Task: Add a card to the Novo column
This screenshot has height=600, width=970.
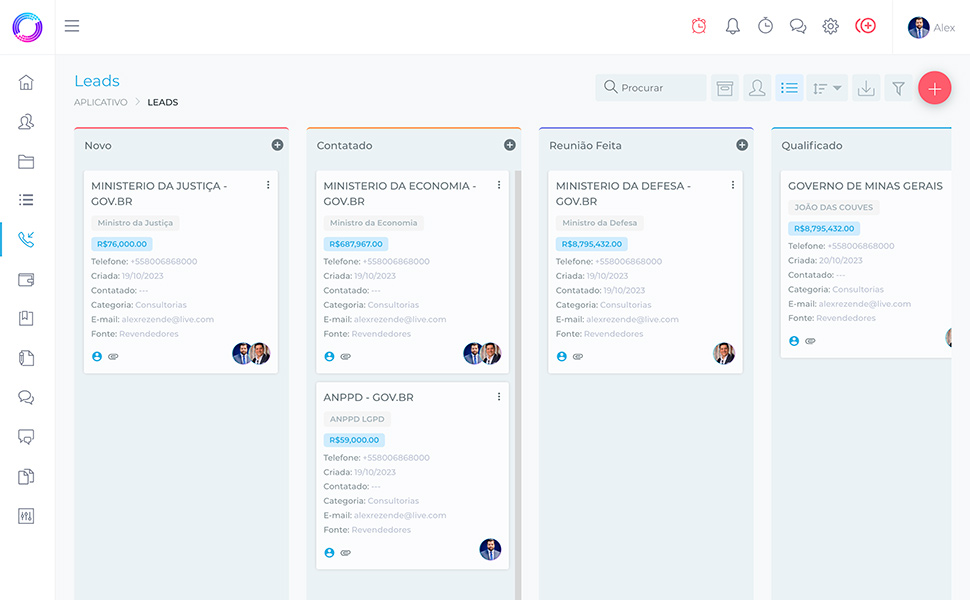Action: coord(277,145)
